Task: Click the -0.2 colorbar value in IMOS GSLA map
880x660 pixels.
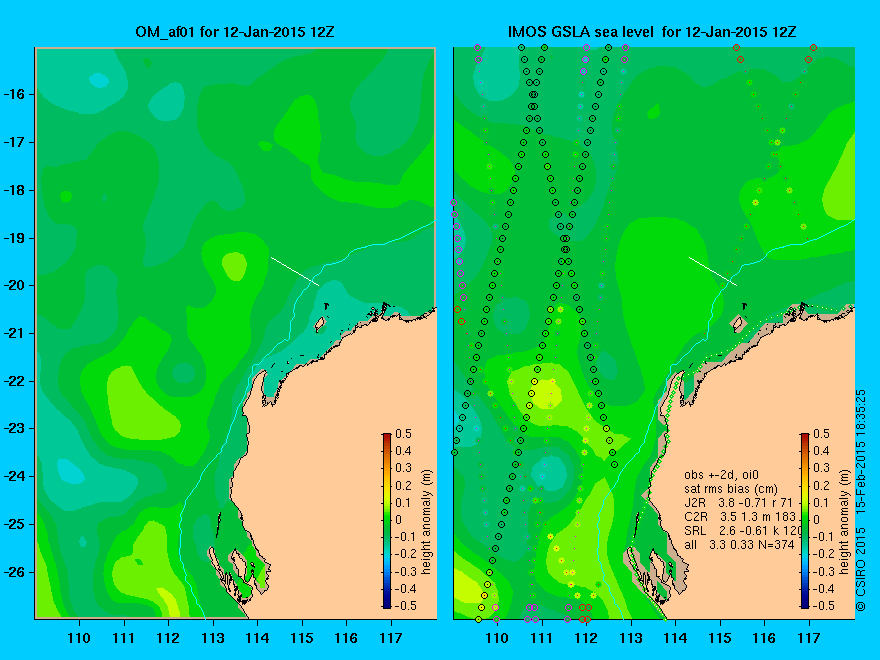Action: pyautogui.click(x=823, y=554)
